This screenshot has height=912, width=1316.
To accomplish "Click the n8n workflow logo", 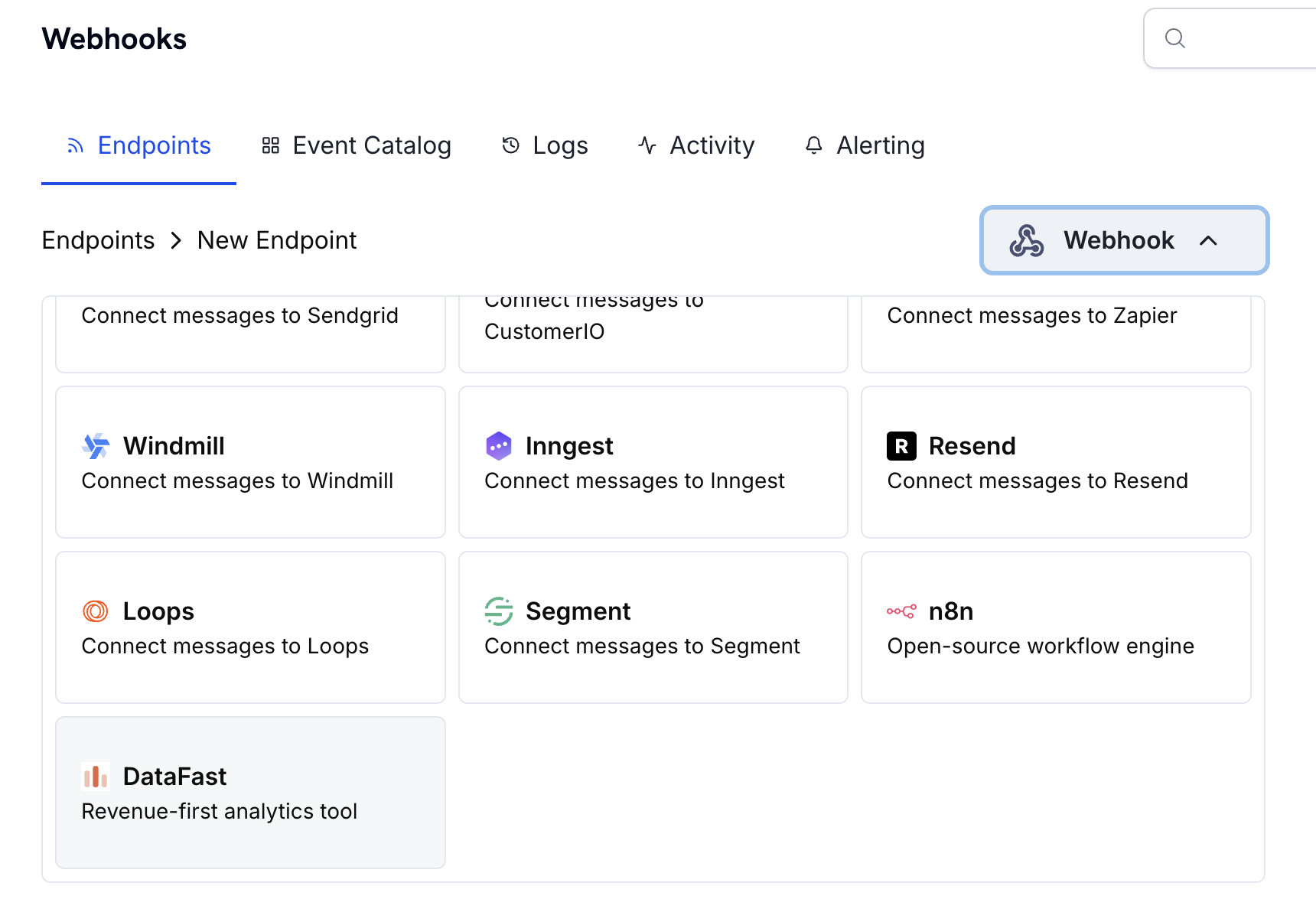I will click(x=901, y=611).
